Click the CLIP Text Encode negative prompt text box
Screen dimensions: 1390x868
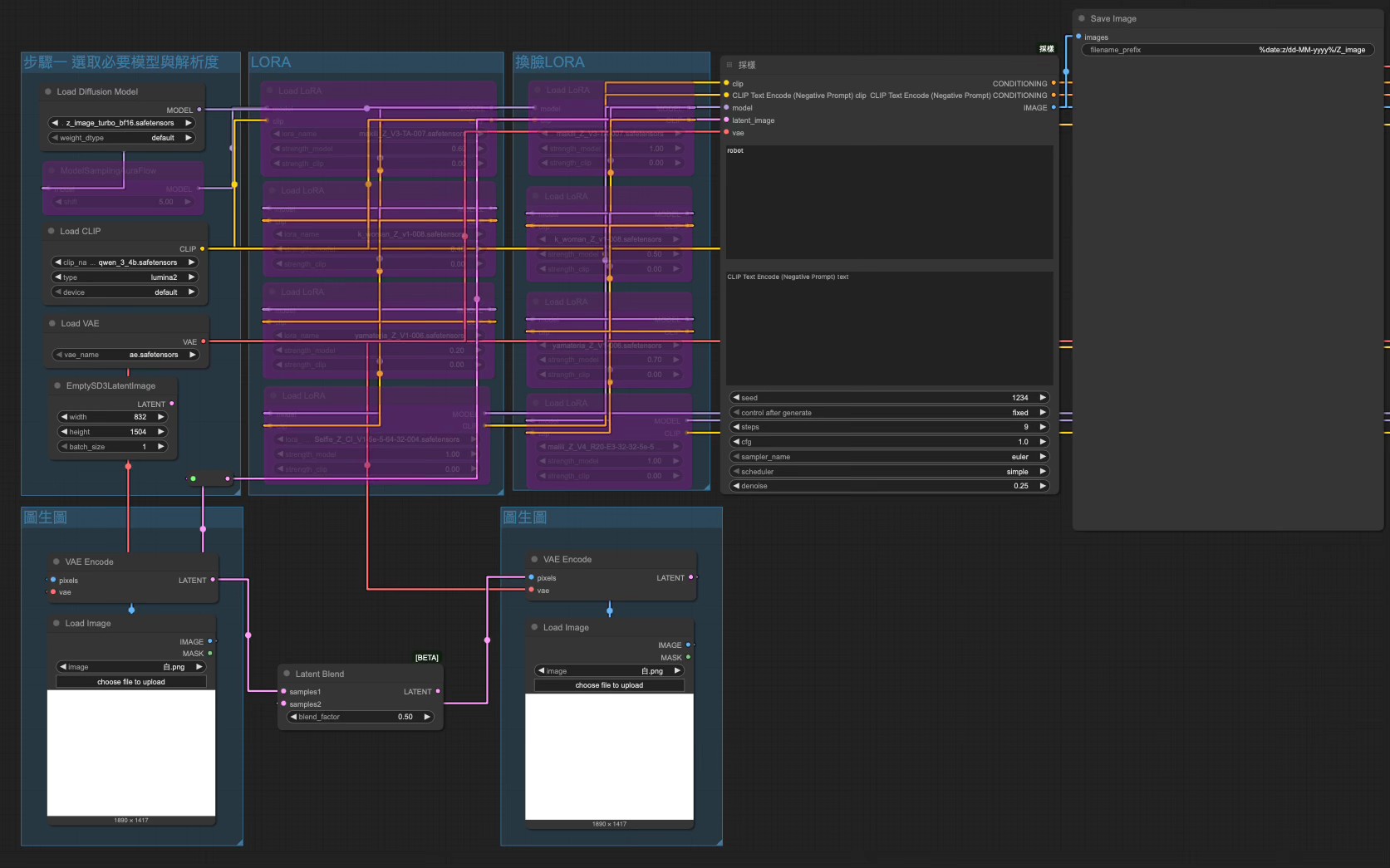[889, 328]
